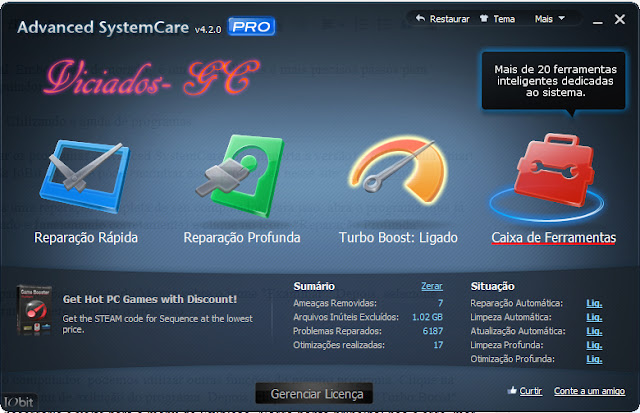Click the Advanced SystemCare title text

[x=103, y=27]
